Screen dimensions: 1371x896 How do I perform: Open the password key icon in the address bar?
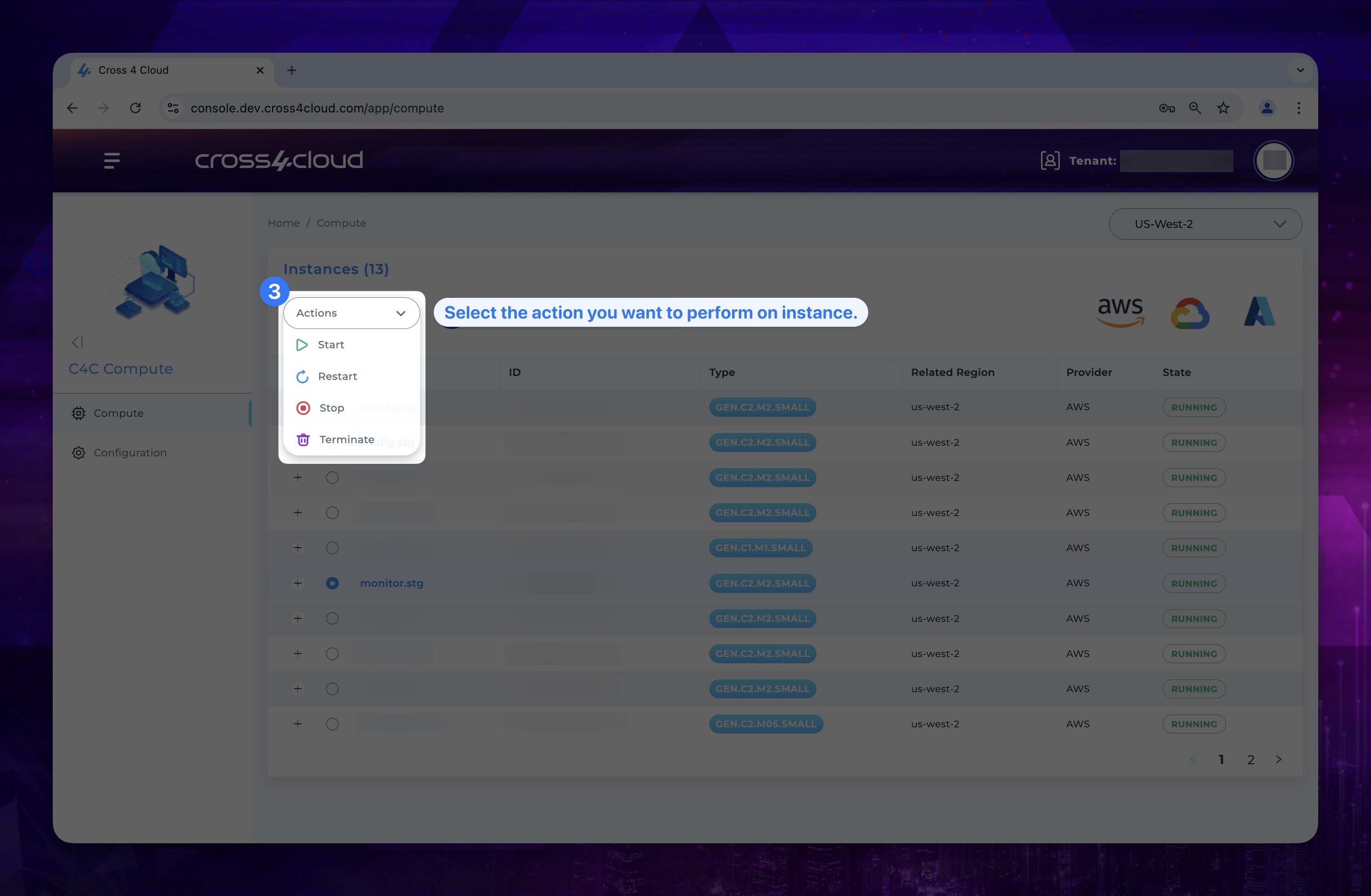pyautogui.click(x=1167, y=108)
